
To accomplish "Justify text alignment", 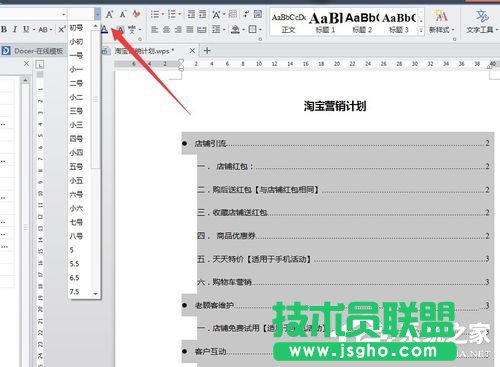I will pyautogui.click(x=190, y=30).
